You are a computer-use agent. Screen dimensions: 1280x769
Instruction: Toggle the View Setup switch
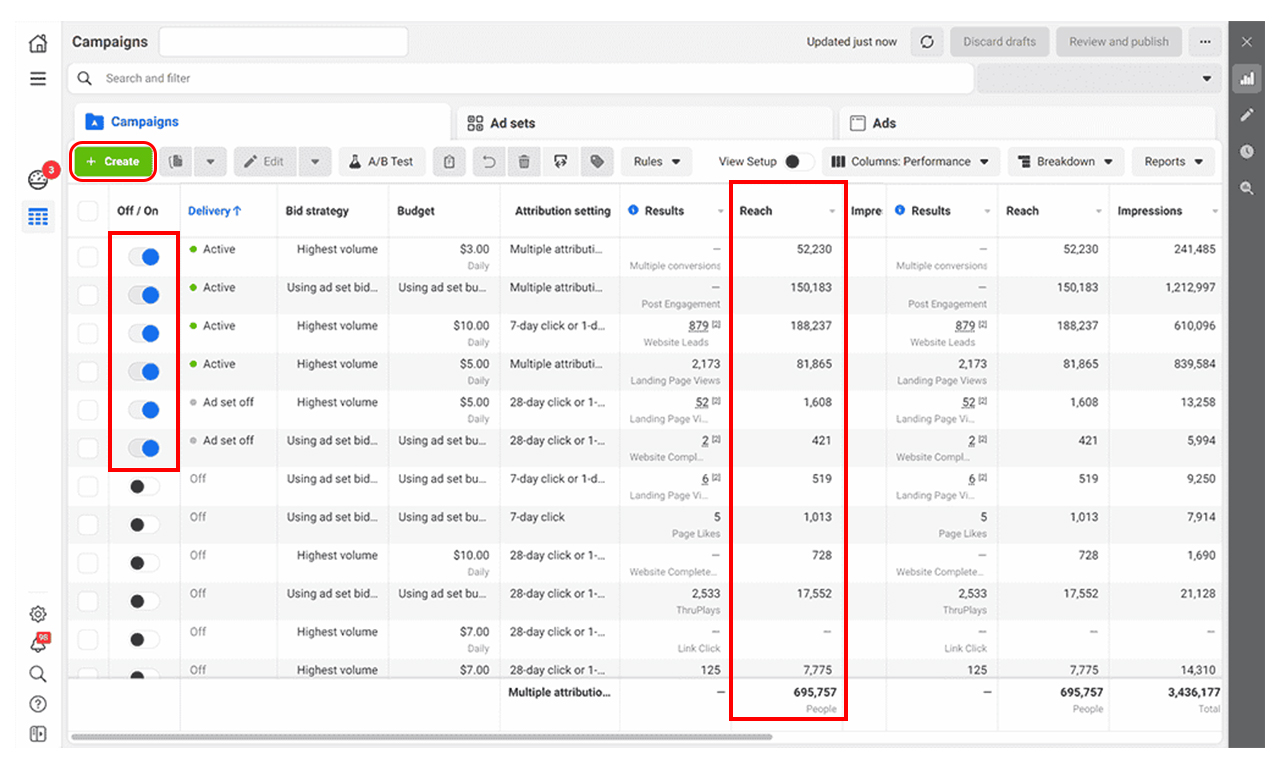coord(798,161)
